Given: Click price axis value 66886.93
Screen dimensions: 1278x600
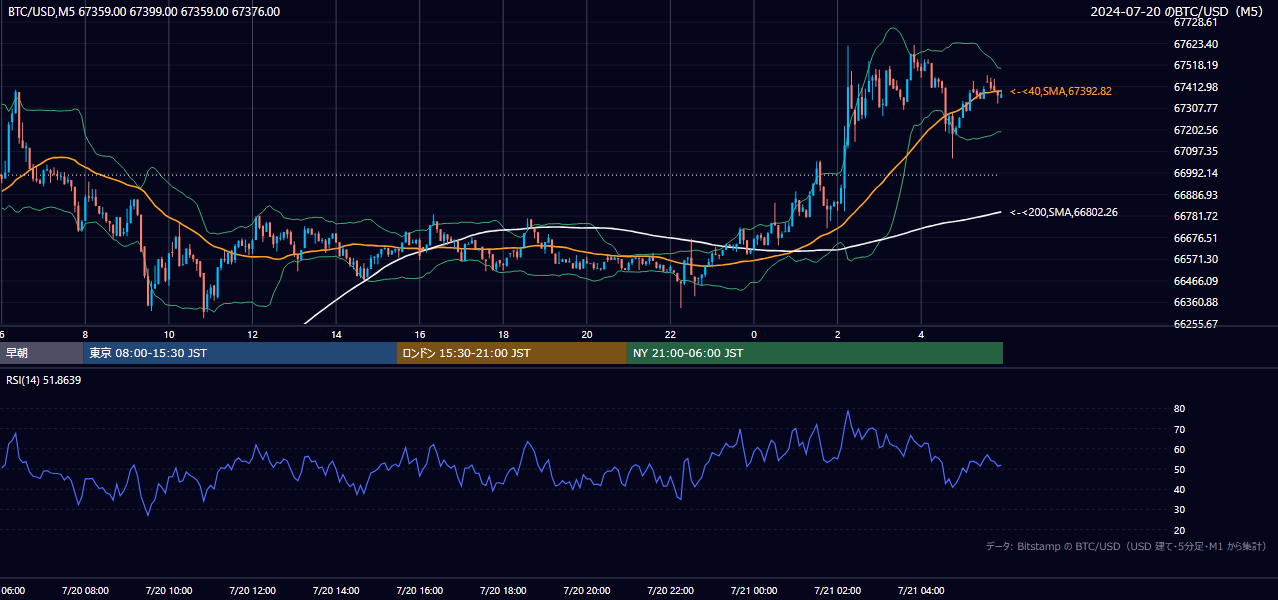Looking at the screenshot, I should 1196,195.
